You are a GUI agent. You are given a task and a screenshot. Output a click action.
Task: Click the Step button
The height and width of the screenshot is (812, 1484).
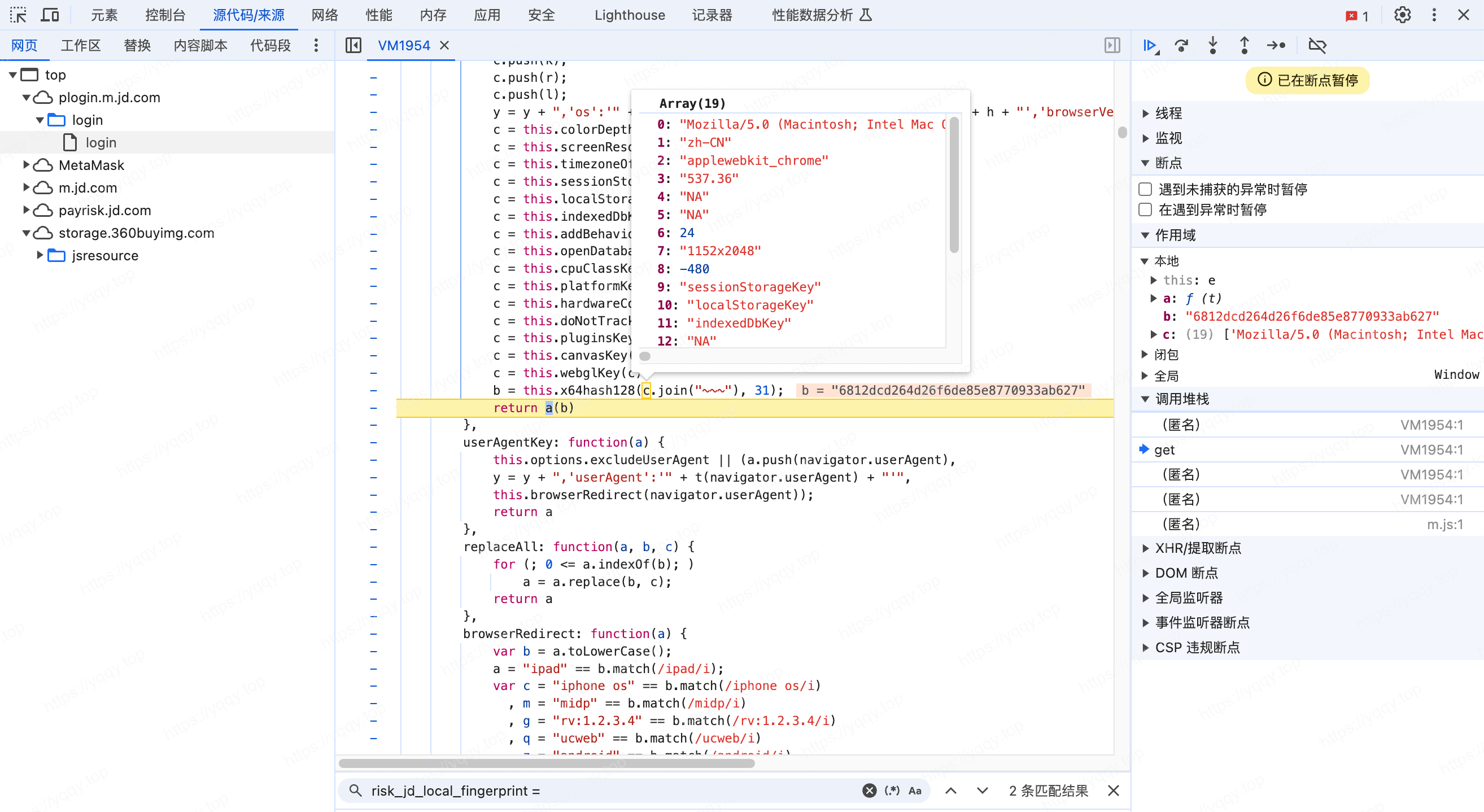[1276, 45]
